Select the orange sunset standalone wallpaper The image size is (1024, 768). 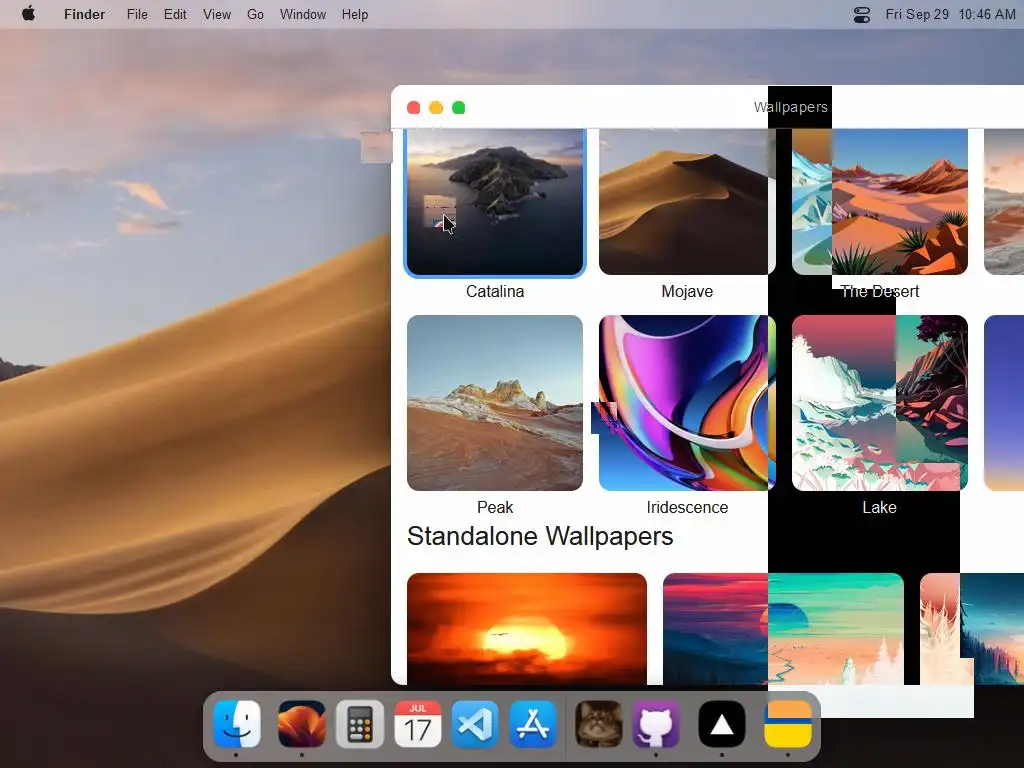pyautogui.click(x=527, y=629)
